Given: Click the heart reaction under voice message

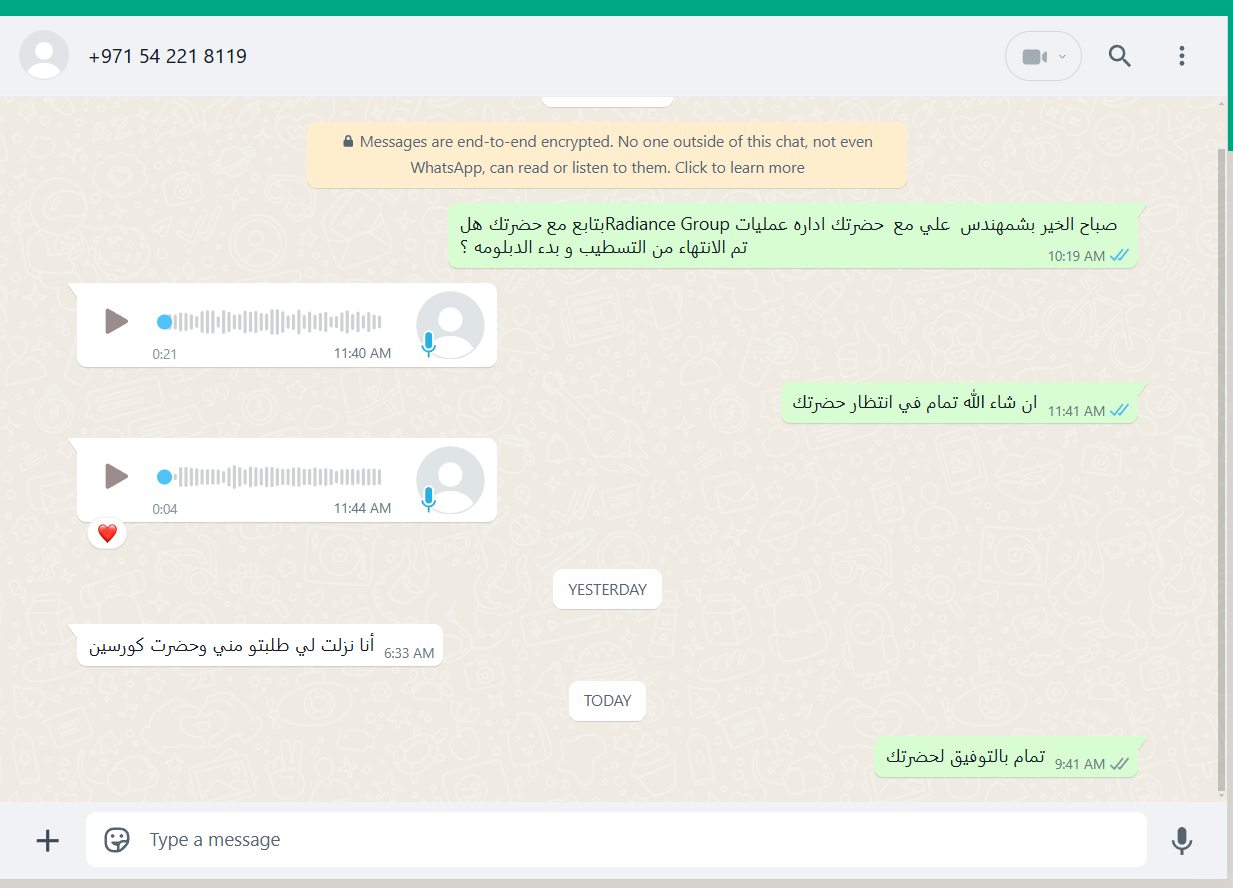Looking at the screenshot, I should tap(107, 534).
